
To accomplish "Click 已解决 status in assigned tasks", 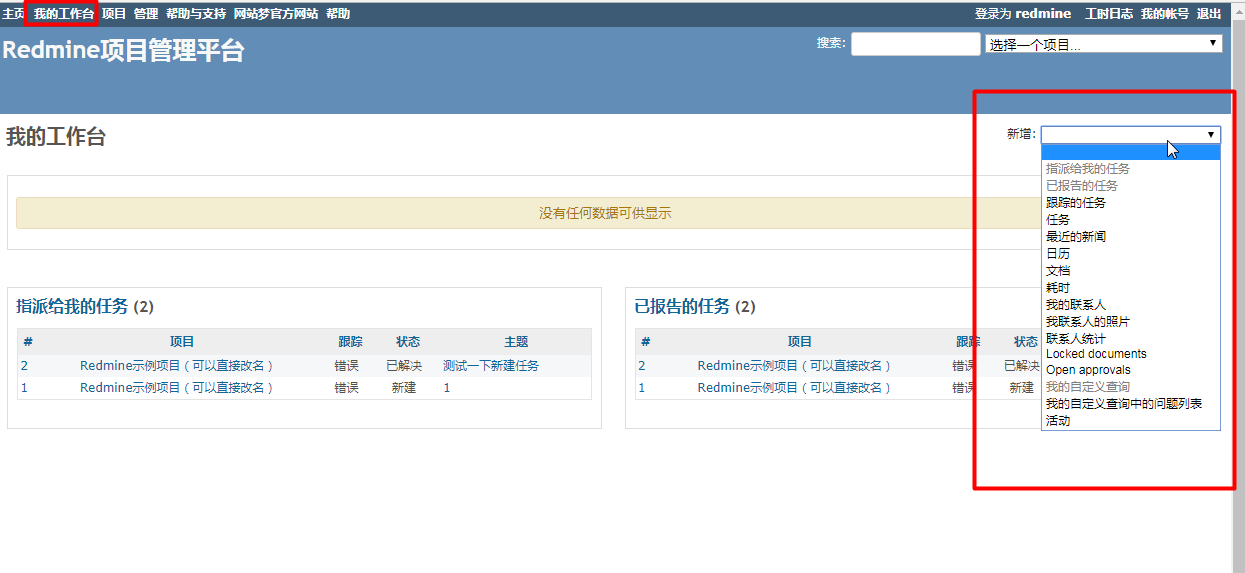I will point(404,366).
